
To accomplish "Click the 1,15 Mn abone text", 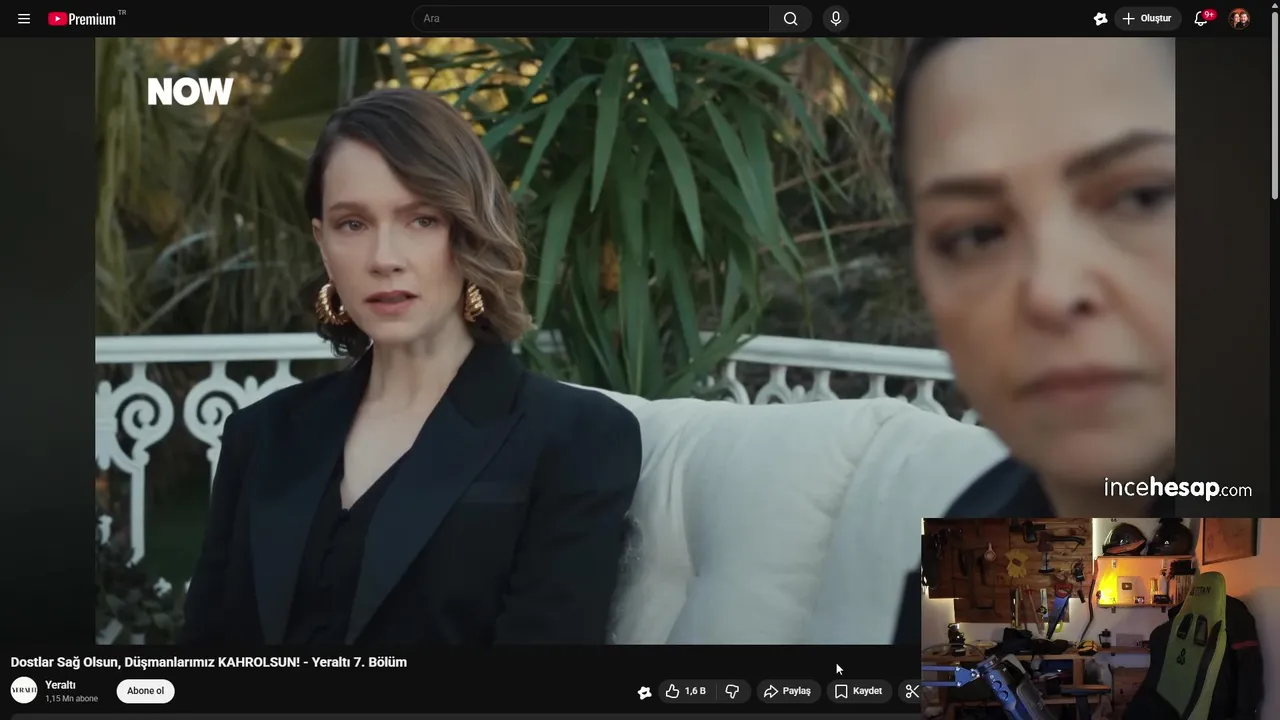I will coord(71,699).
